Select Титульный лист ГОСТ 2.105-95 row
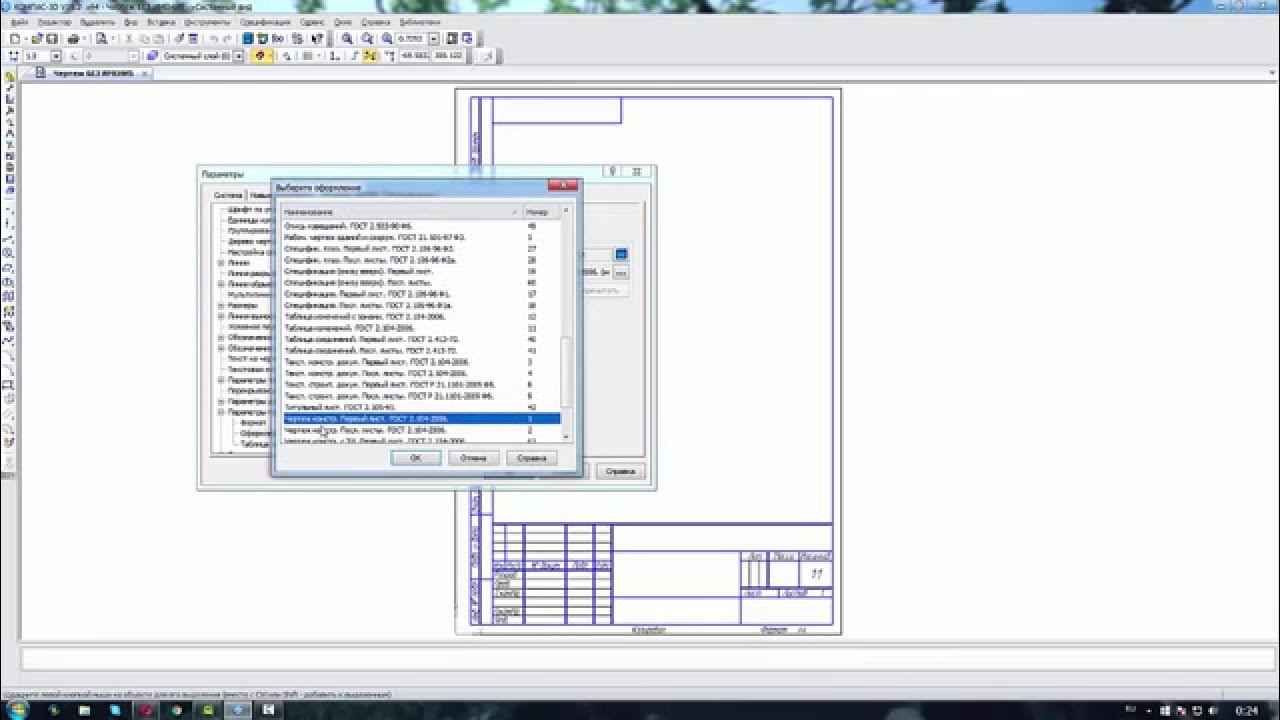 pyautogui.click(x=421, y=407)
